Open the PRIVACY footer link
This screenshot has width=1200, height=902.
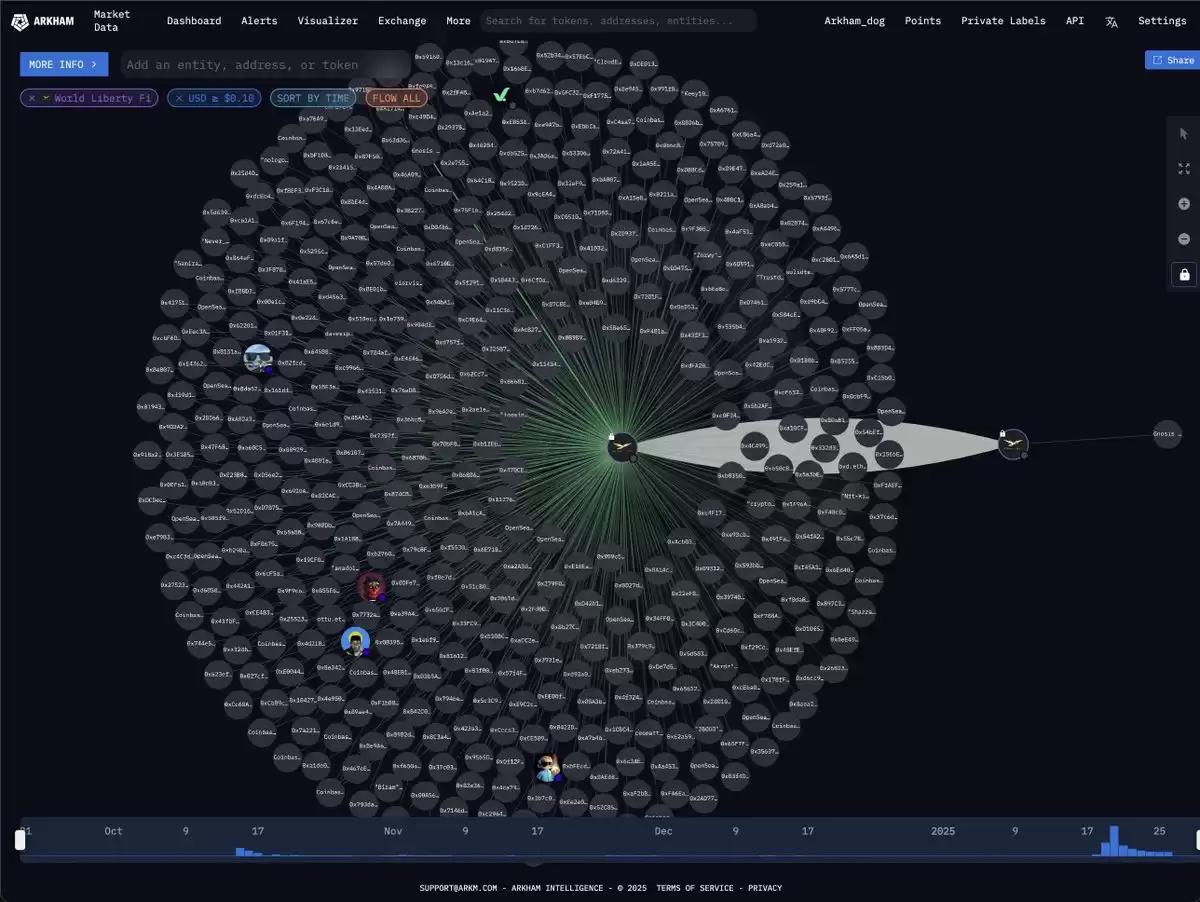pos(765,888)
